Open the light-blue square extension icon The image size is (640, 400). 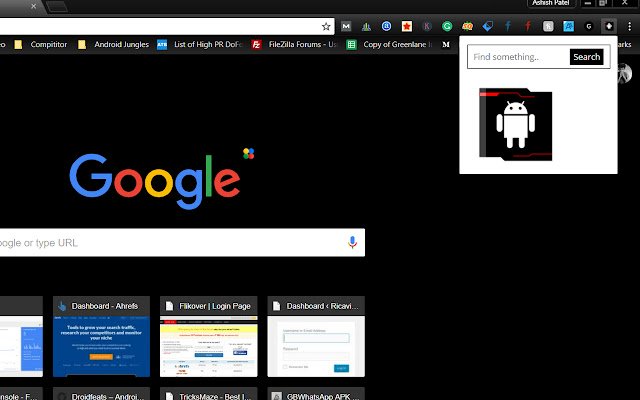point(568,27)
